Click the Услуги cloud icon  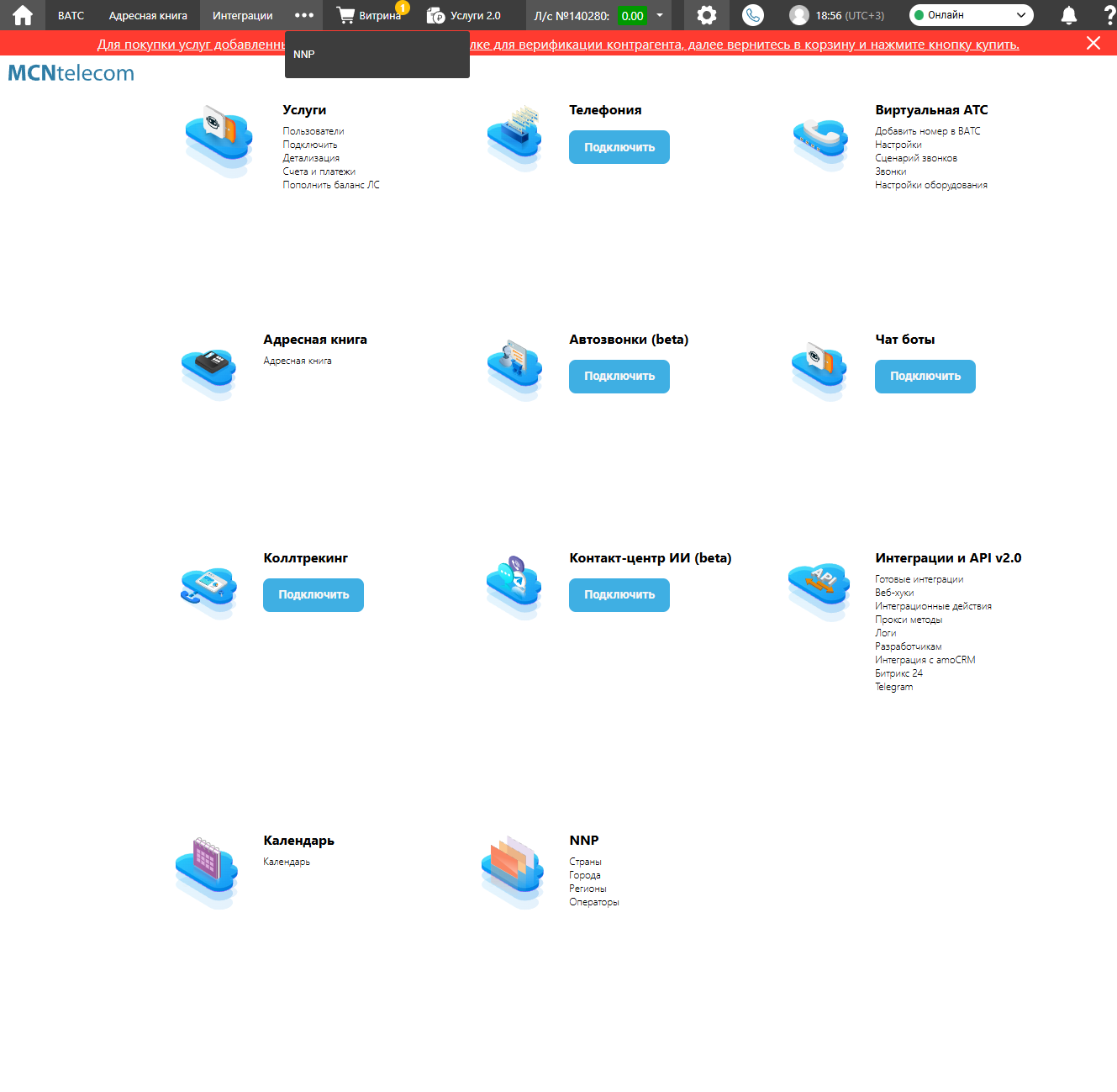click(x=219, y=140)
